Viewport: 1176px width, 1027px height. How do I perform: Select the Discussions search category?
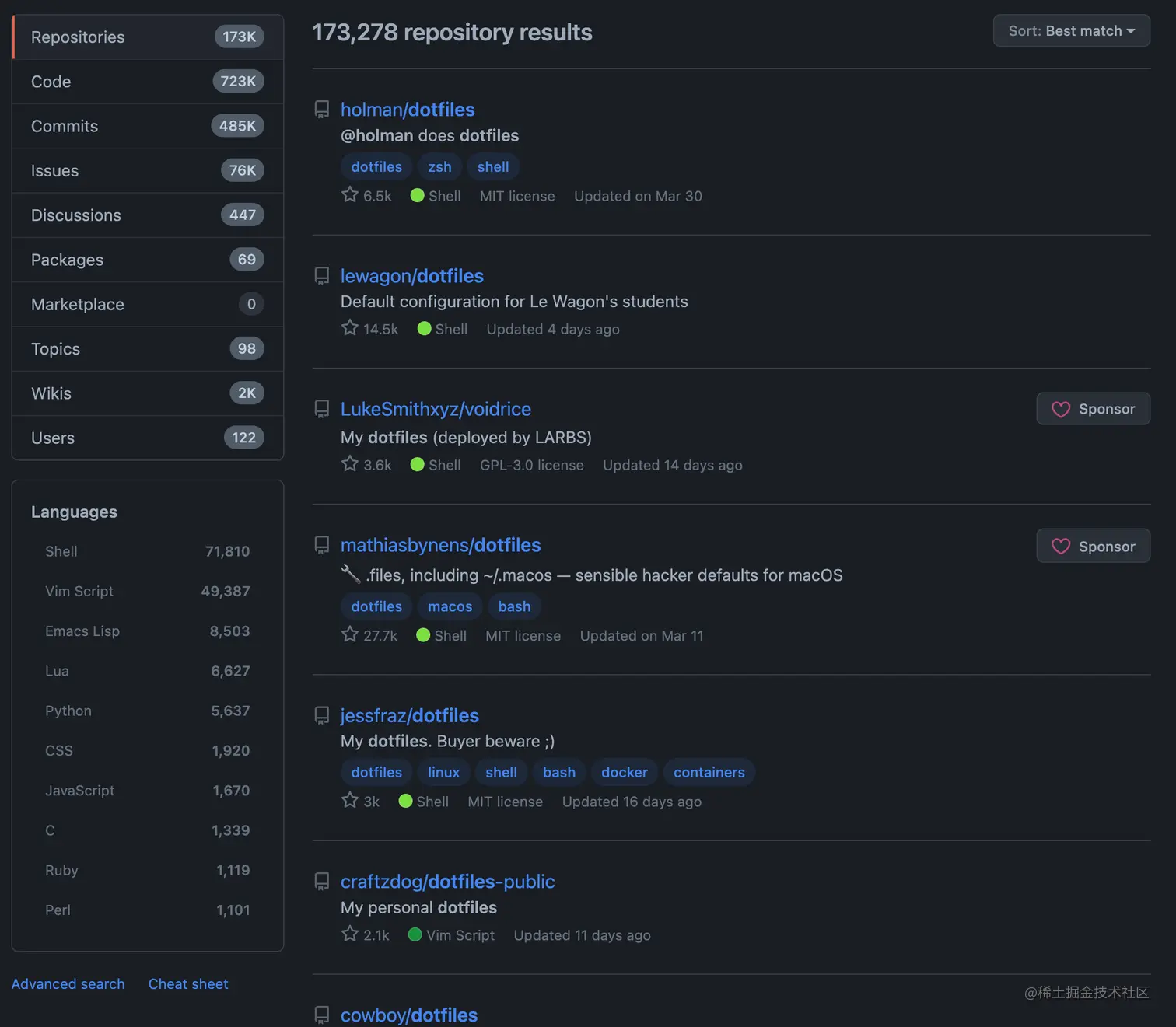click(148, 215)
